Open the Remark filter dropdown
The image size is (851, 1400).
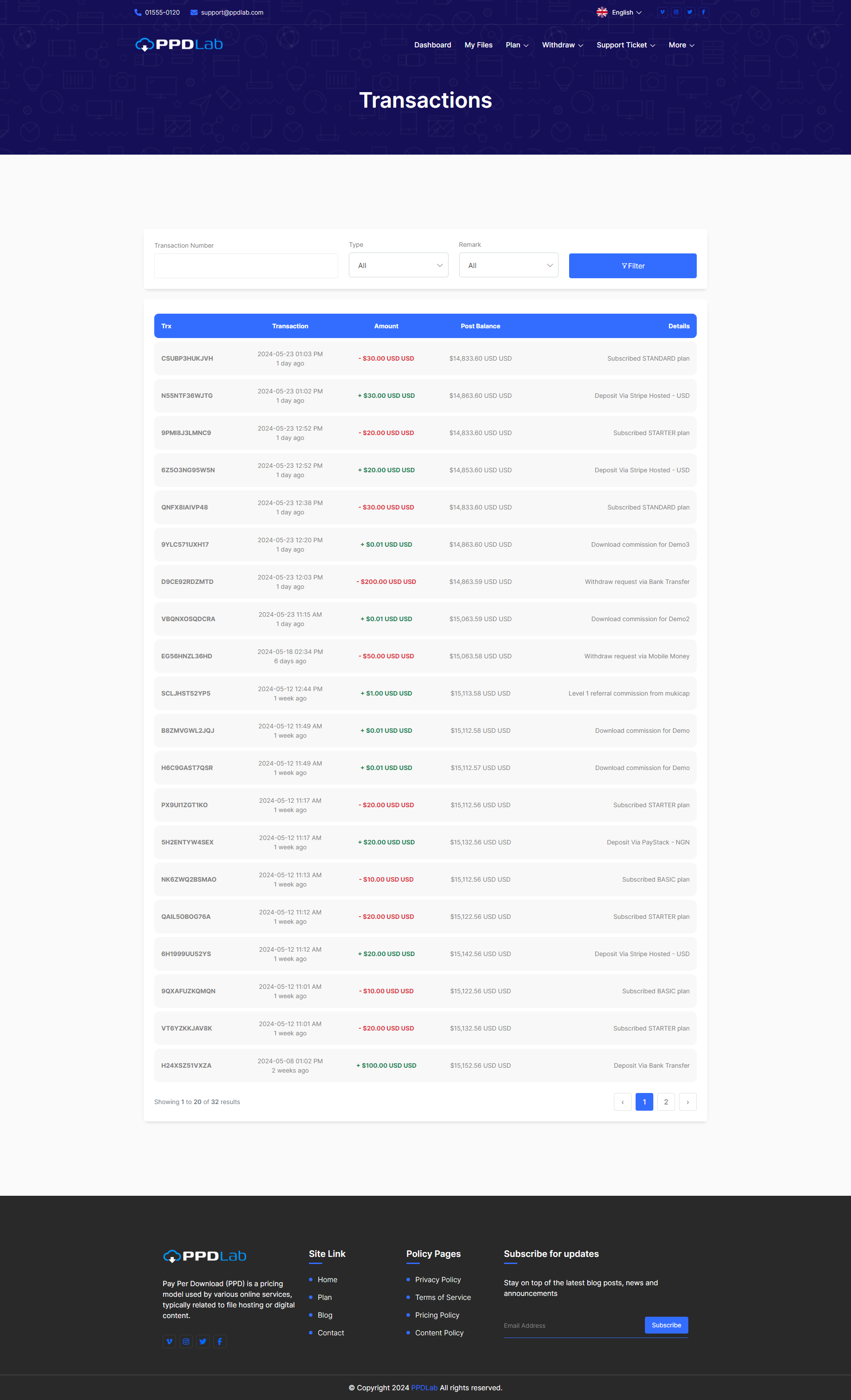508,265
